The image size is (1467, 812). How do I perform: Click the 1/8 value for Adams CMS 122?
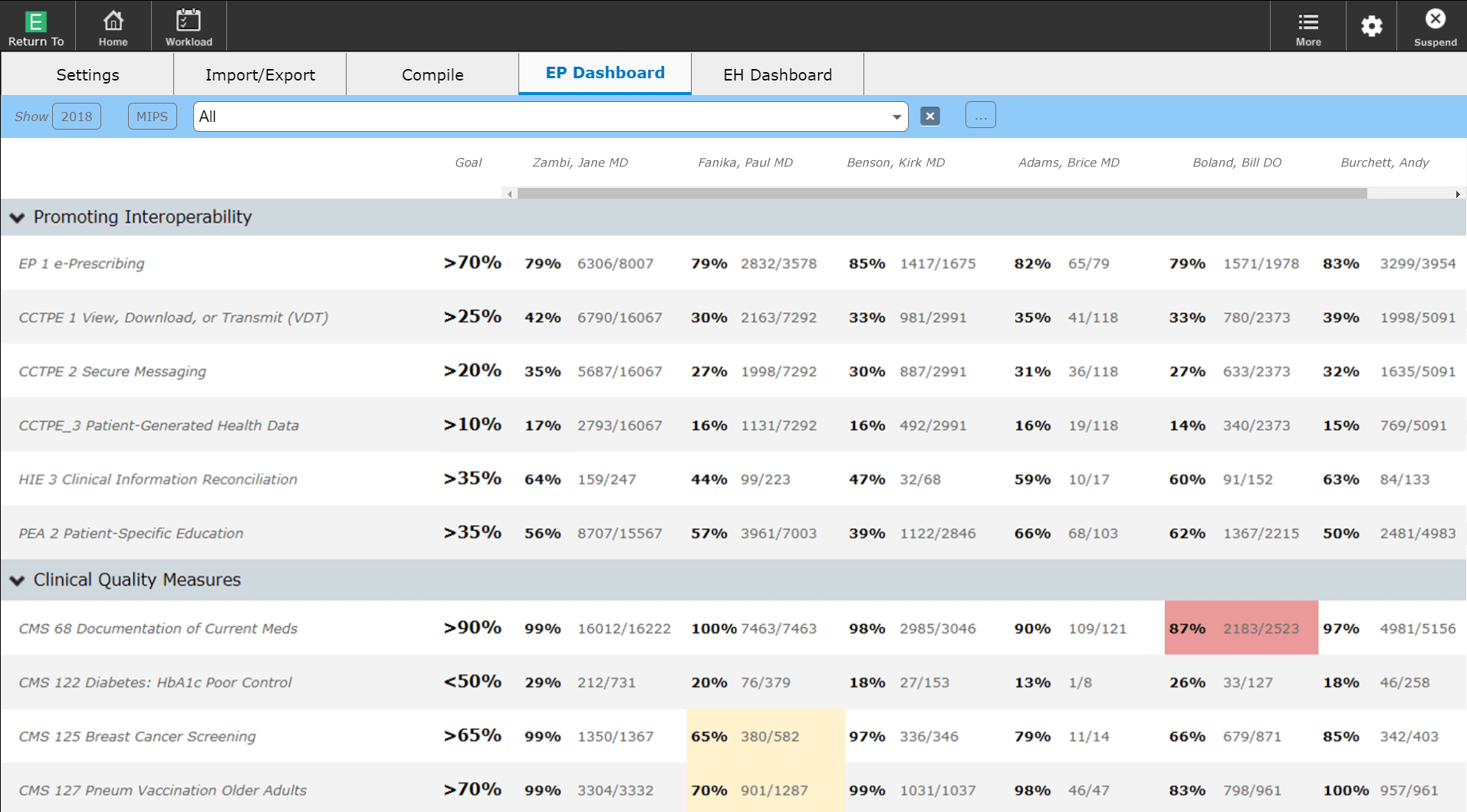1080,682
